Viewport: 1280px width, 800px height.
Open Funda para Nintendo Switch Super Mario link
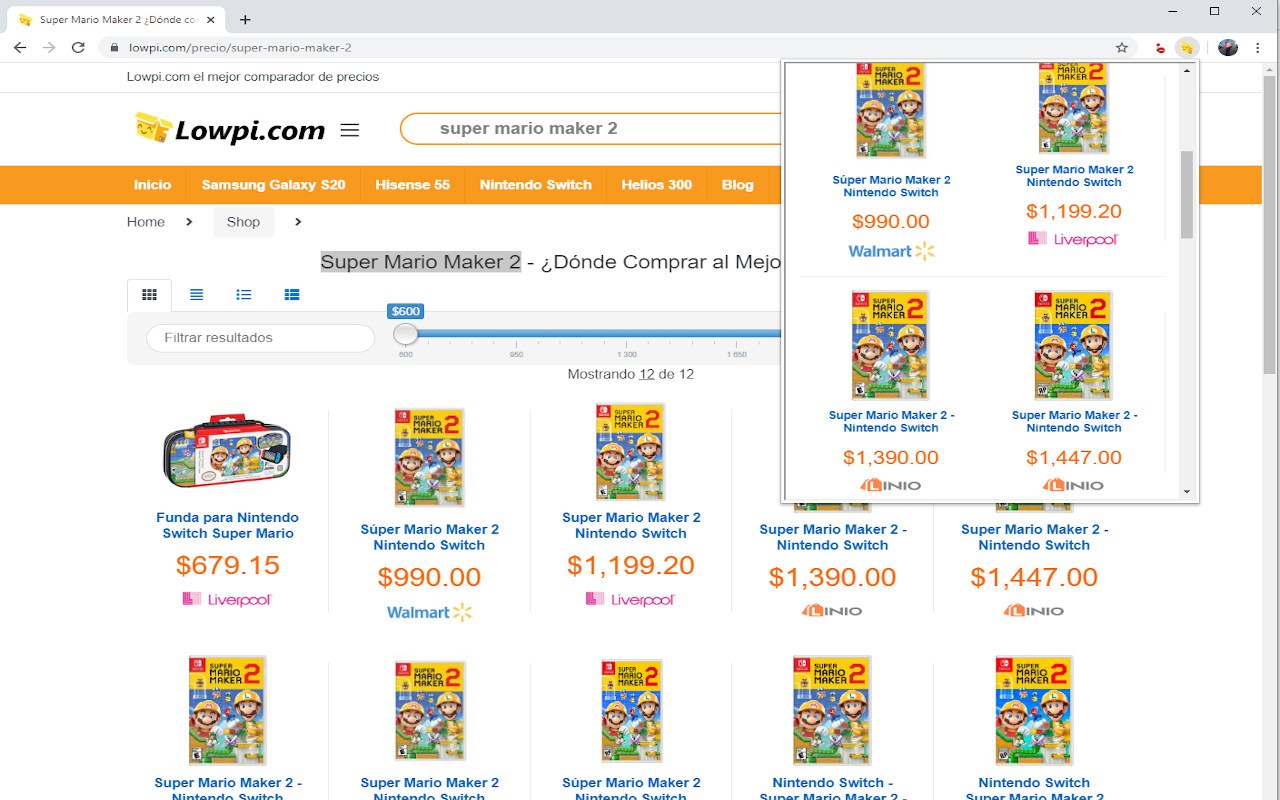(227, 525)
